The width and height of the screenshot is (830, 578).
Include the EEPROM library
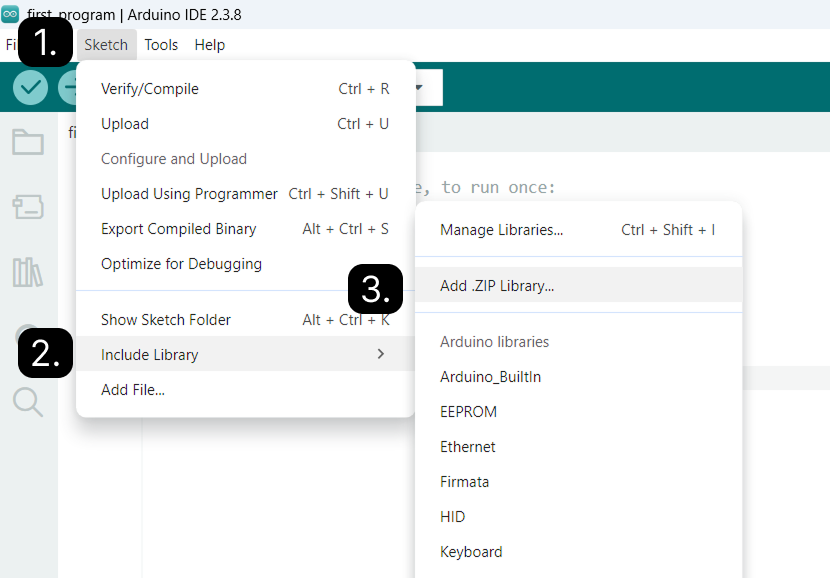point(579,412)
